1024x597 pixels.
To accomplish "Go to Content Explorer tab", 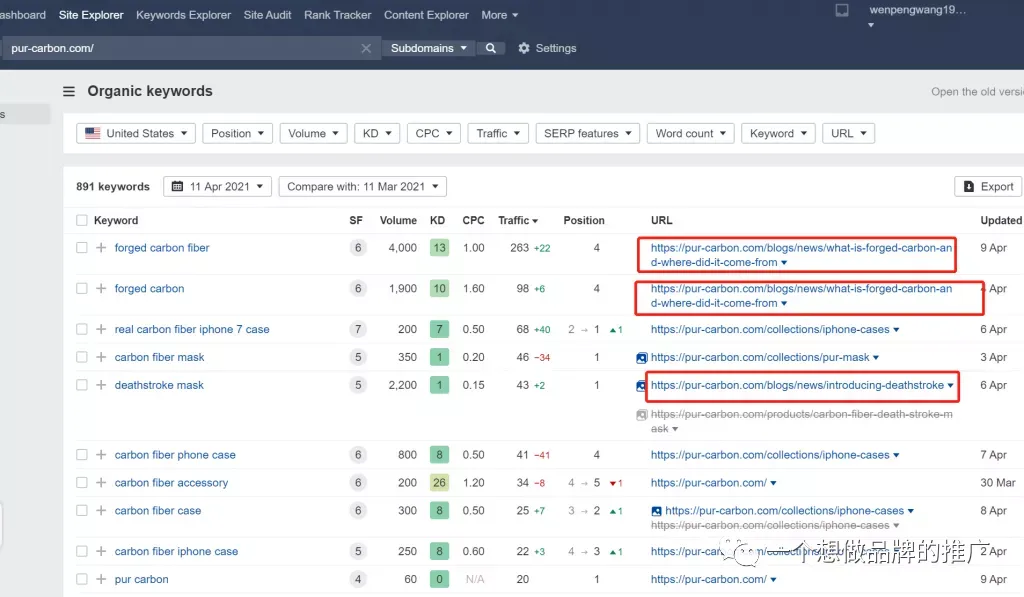I will pos(426,15).
